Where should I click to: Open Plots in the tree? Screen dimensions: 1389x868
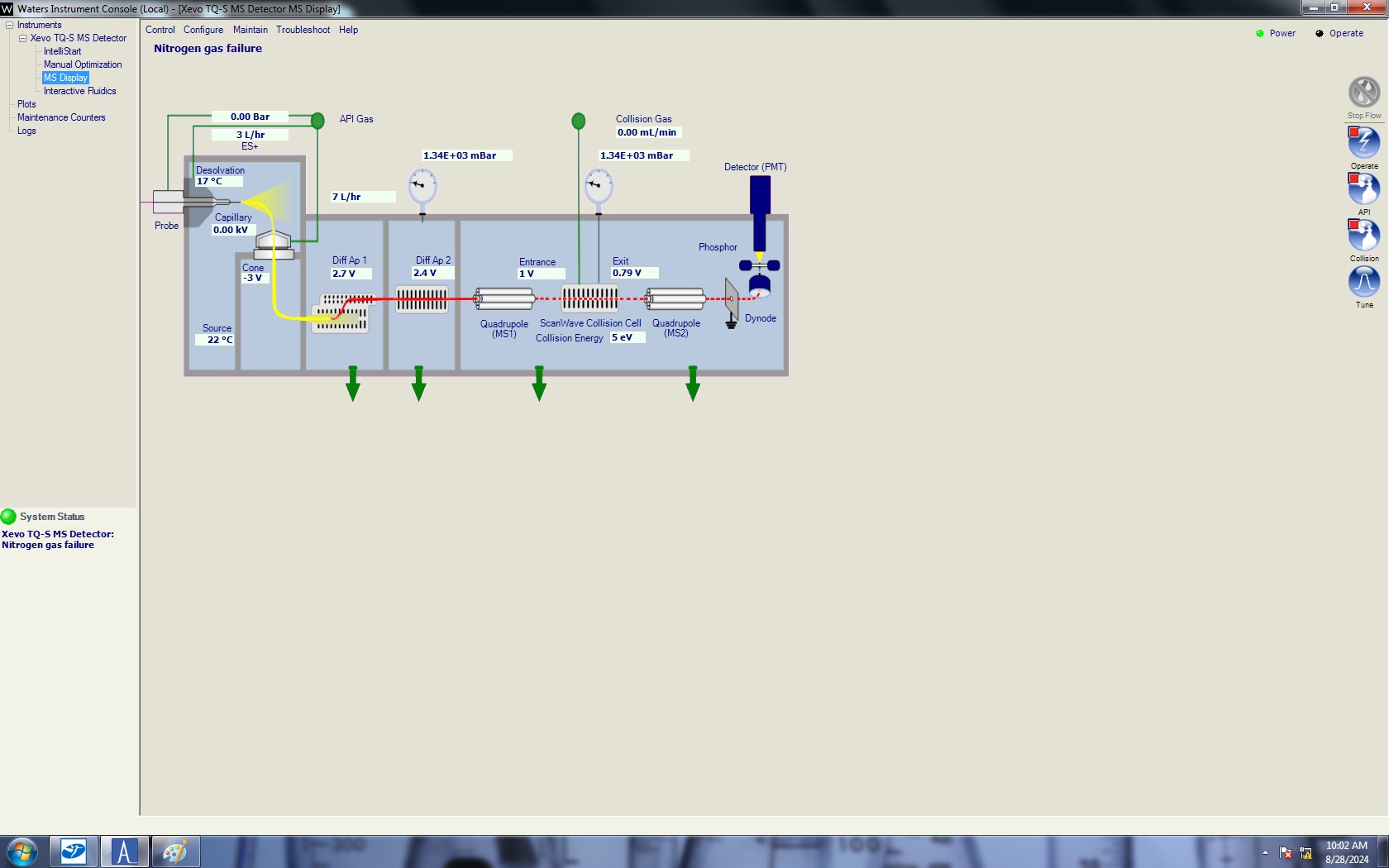coord(26,104)
